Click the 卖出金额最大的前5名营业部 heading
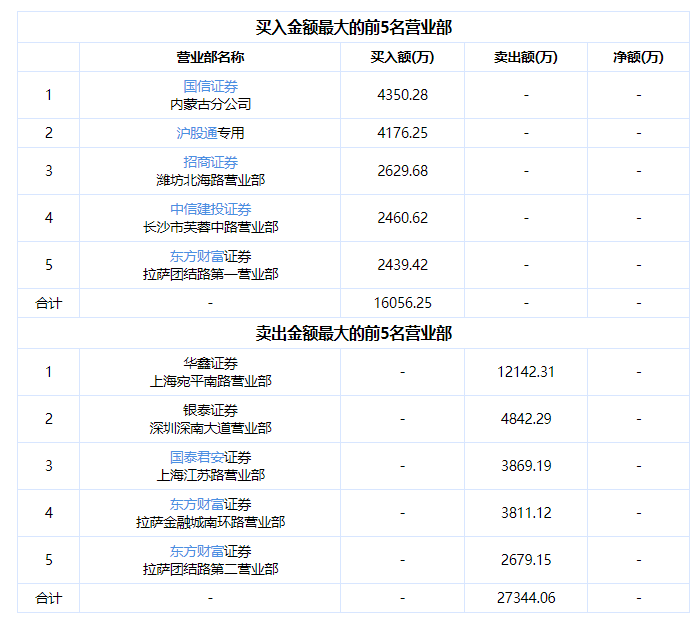Viewport: 698px width, 617px height. tap(353, 333)
